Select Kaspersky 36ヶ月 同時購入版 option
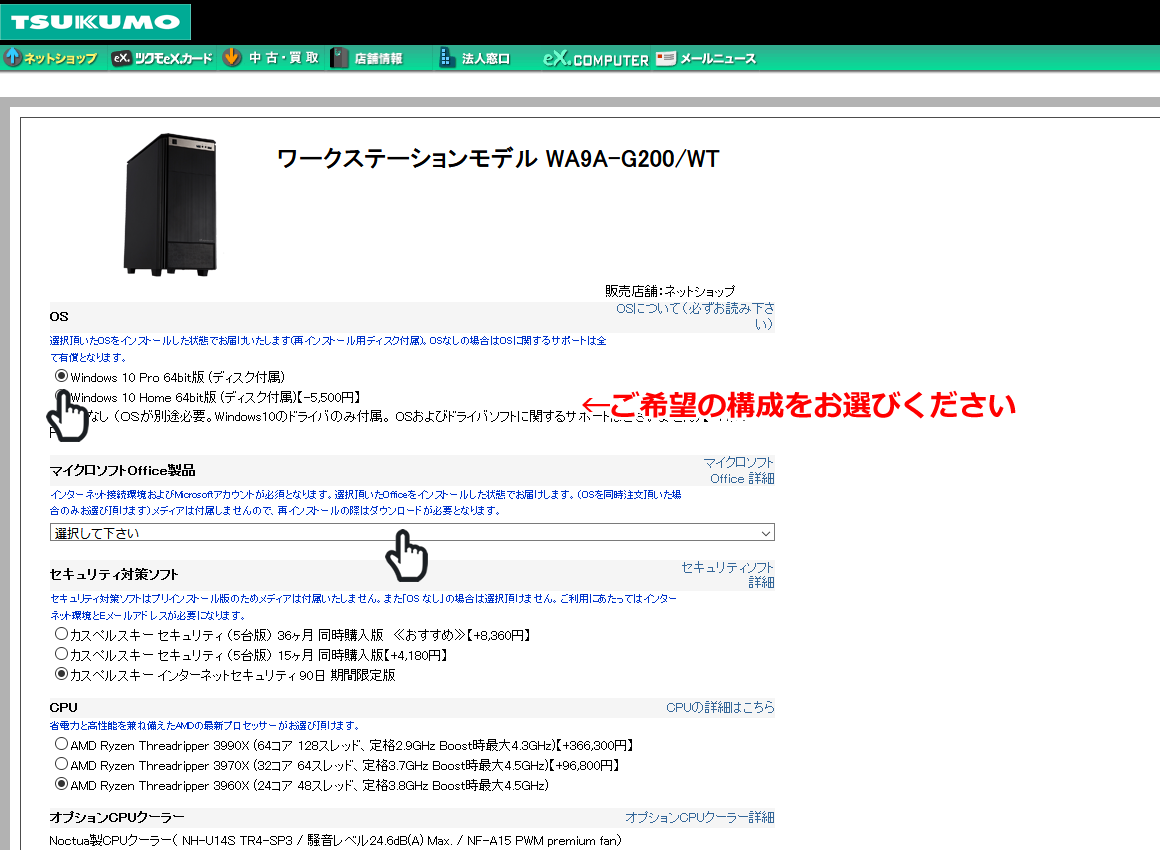 59,635
